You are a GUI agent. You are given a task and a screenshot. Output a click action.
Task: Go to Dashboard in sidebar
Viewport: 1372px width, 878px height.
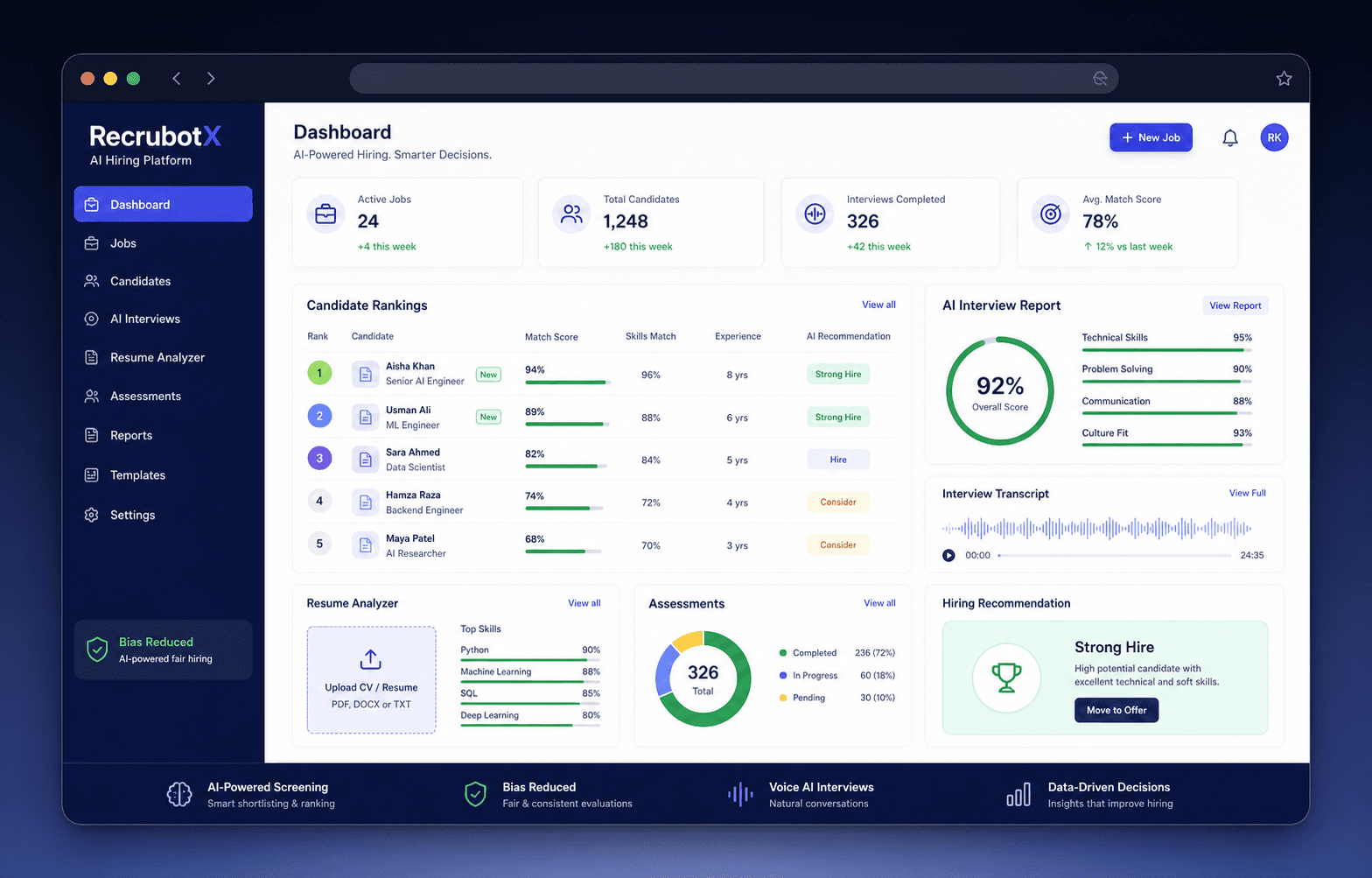click(x=163, y=204)
